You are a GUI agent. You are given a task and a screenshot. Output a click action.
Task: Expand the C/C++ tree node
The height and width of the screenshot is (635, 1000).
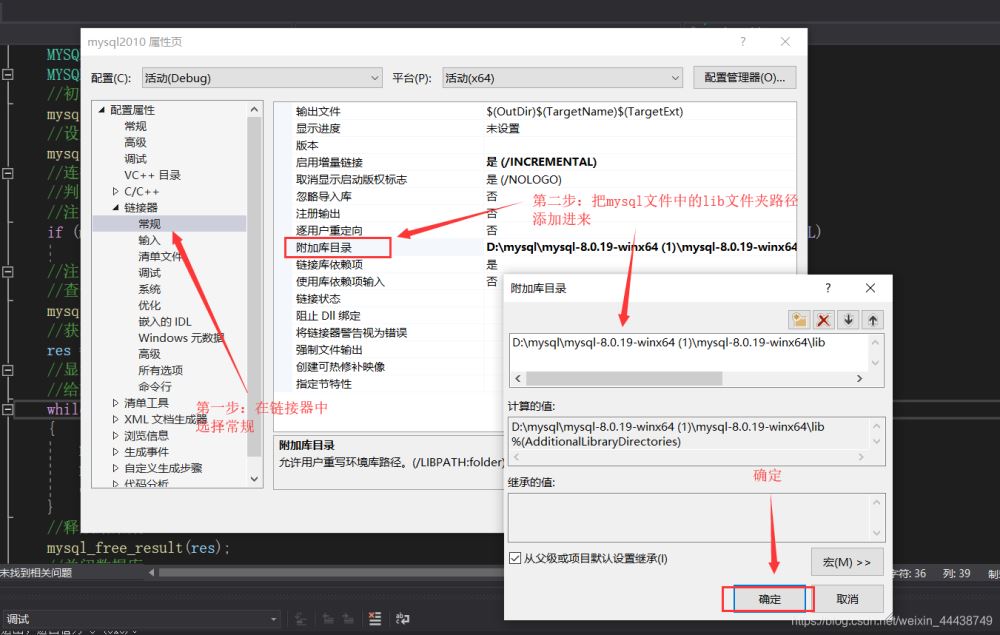(115, 192)
